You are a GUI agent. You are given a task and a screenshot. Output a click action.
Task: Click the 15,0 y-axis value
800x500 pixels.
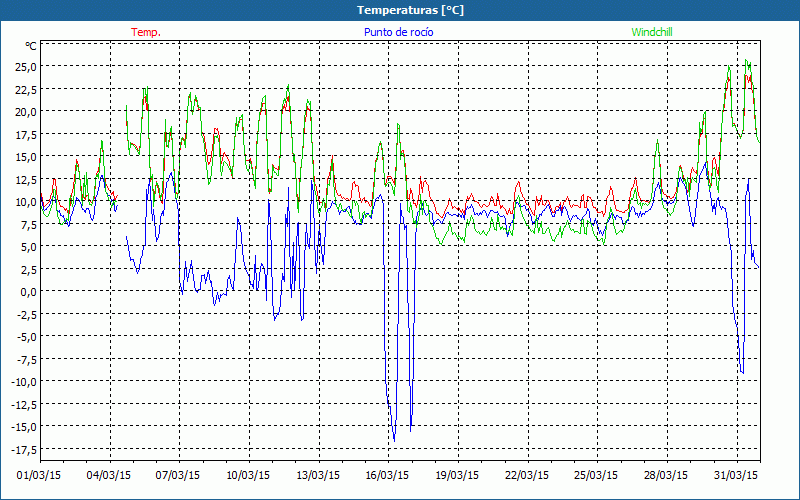tap(26, 157)
